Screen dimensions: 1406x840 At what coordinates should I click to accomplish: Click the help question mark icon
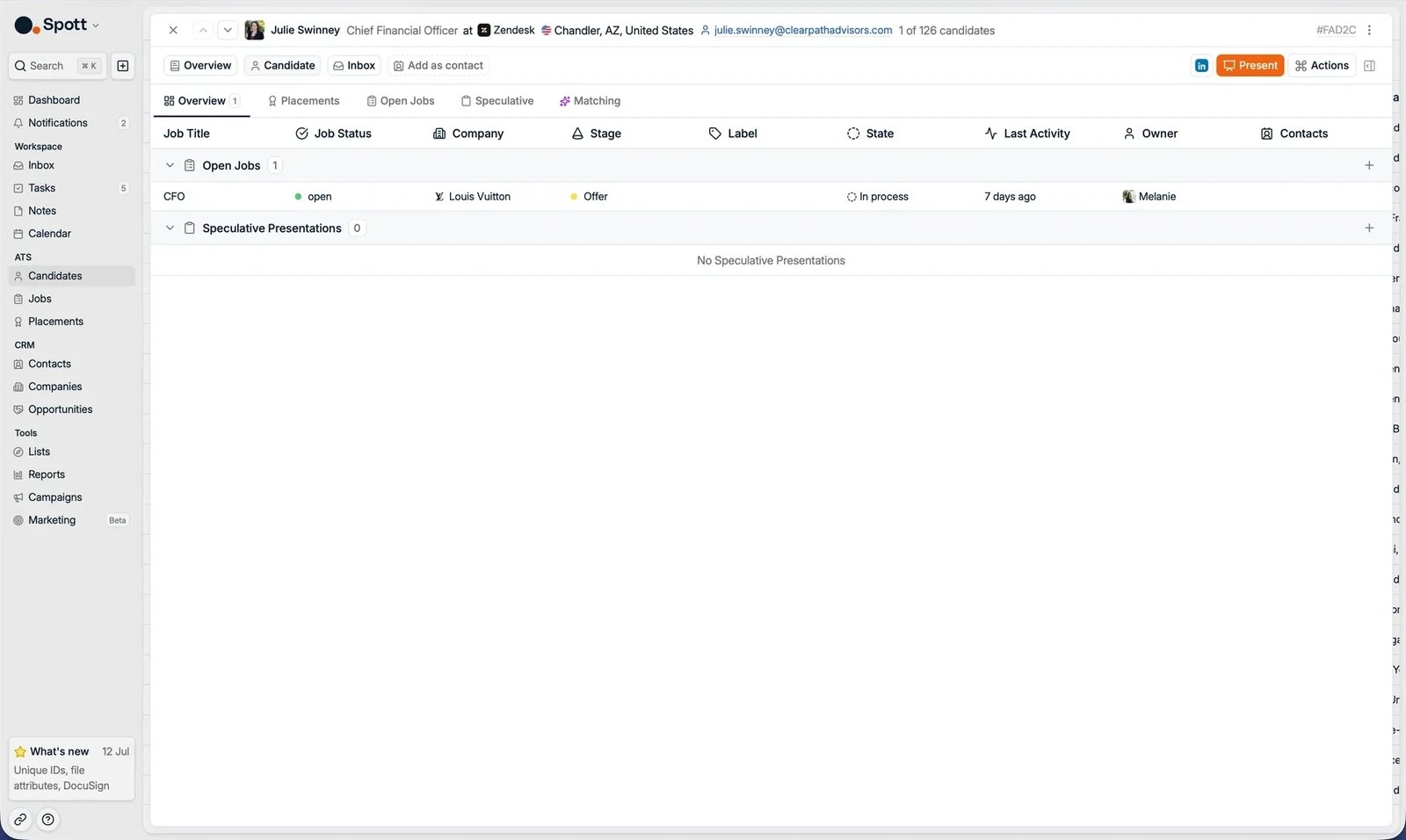click(48, 820)
